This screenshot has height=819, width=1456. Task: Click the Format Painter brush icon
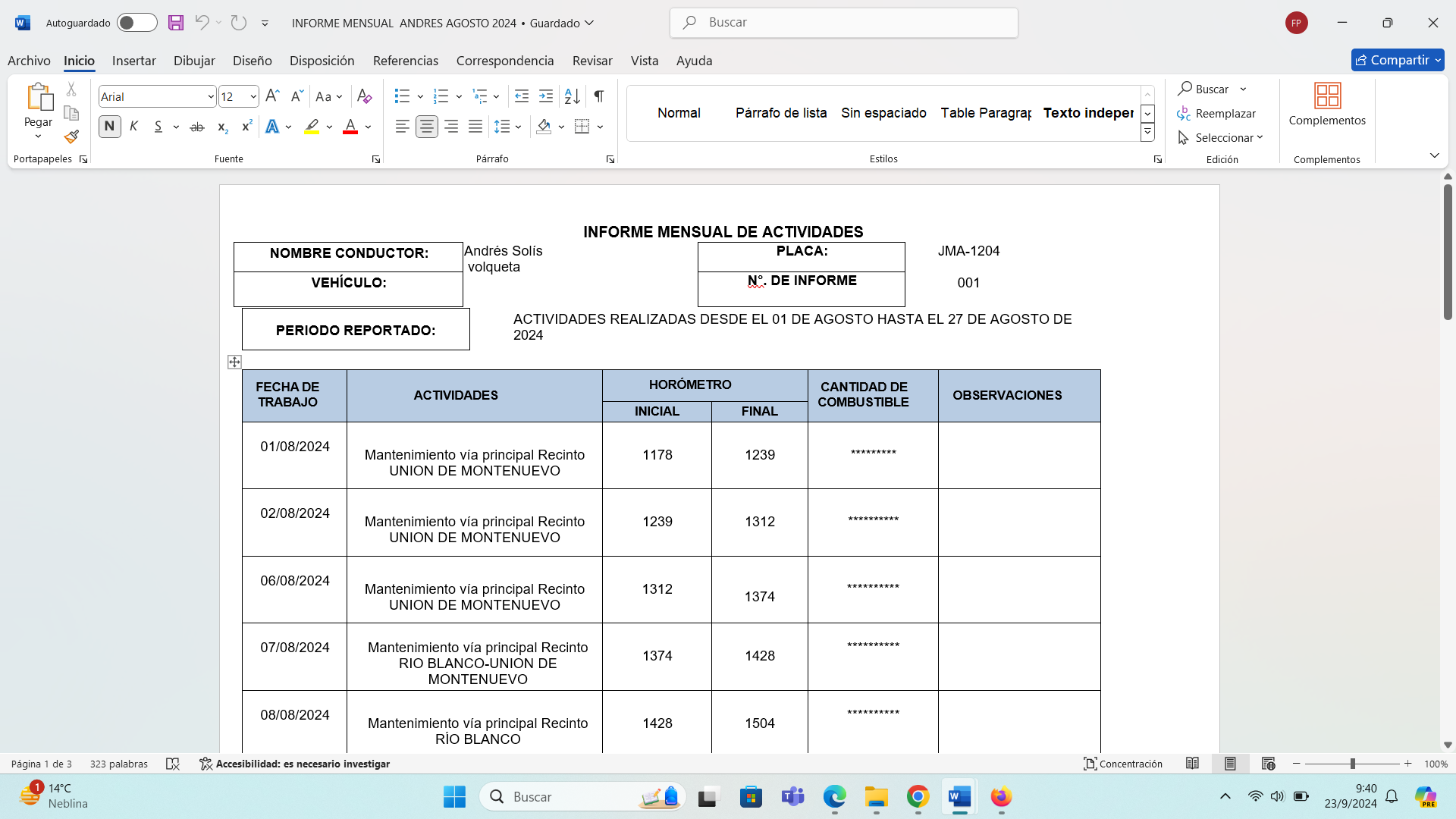click(x=71, y=137)
